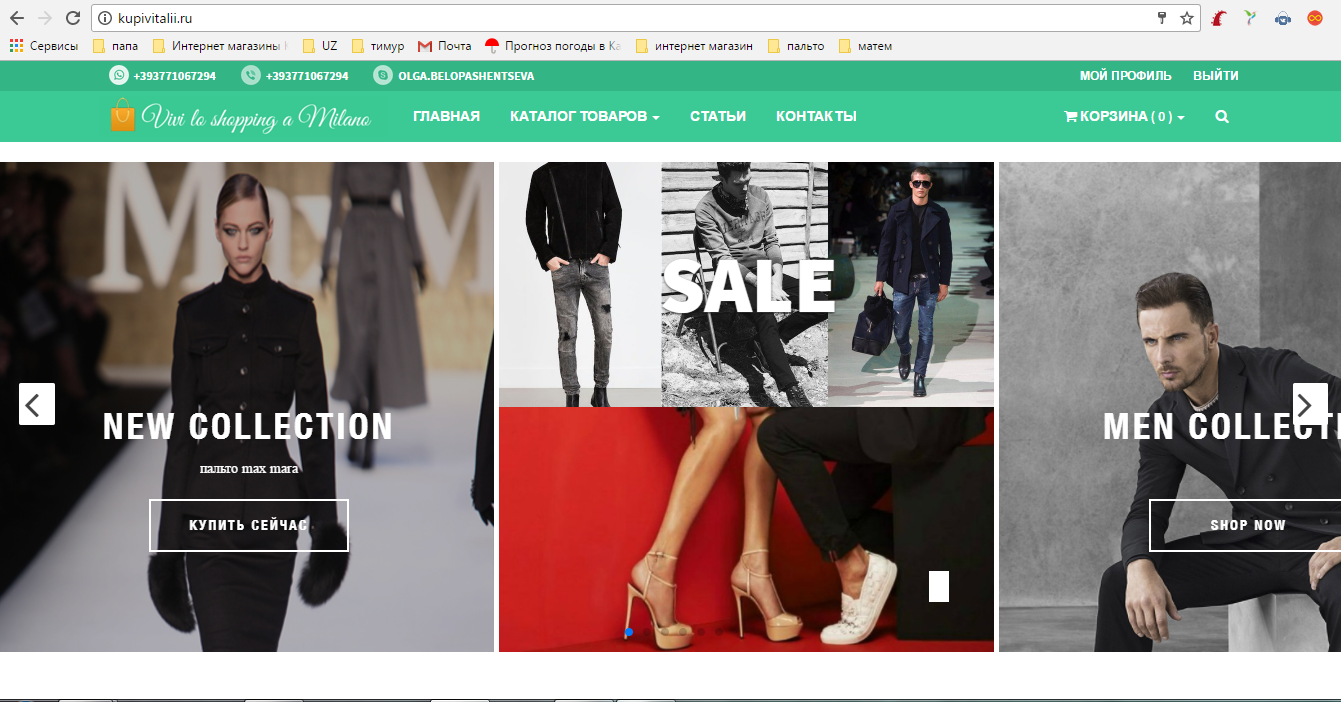Open the UZ bookmark folder
Viewport: 1341px width, 702px height.
click(x=320, y=46)
